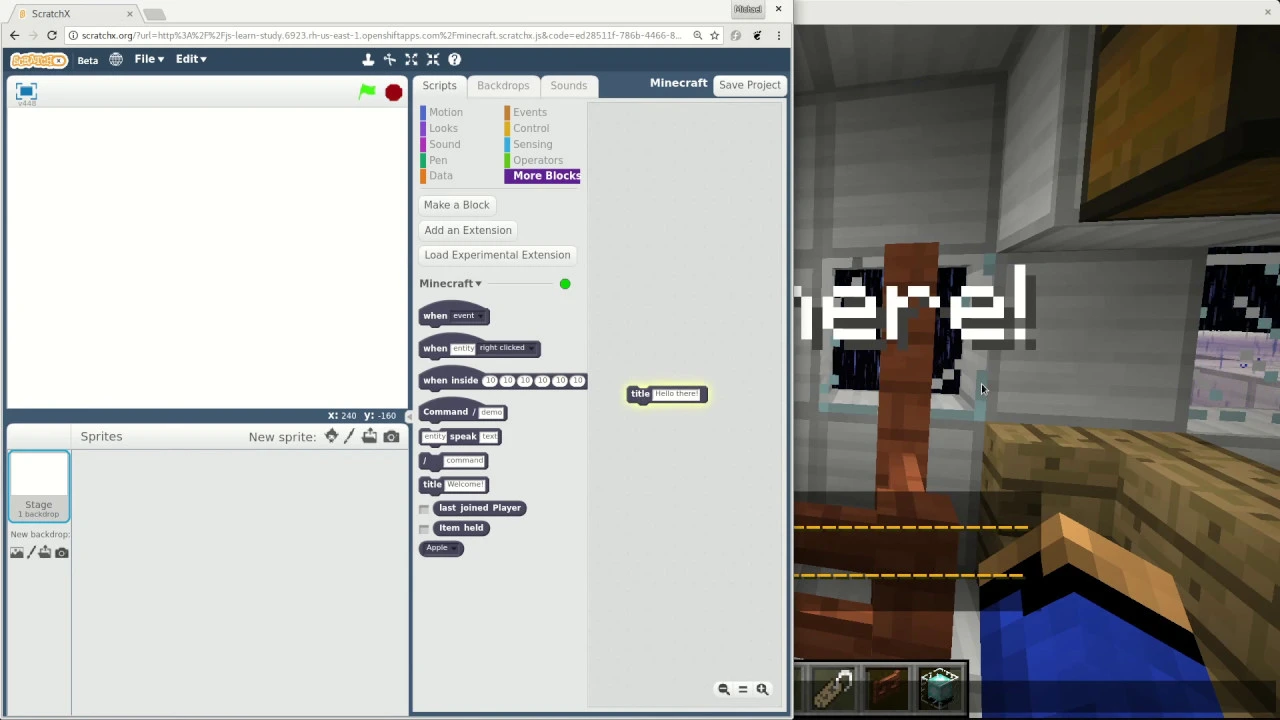
Task: Paint a new backdrop
Action: click(31, 553)
